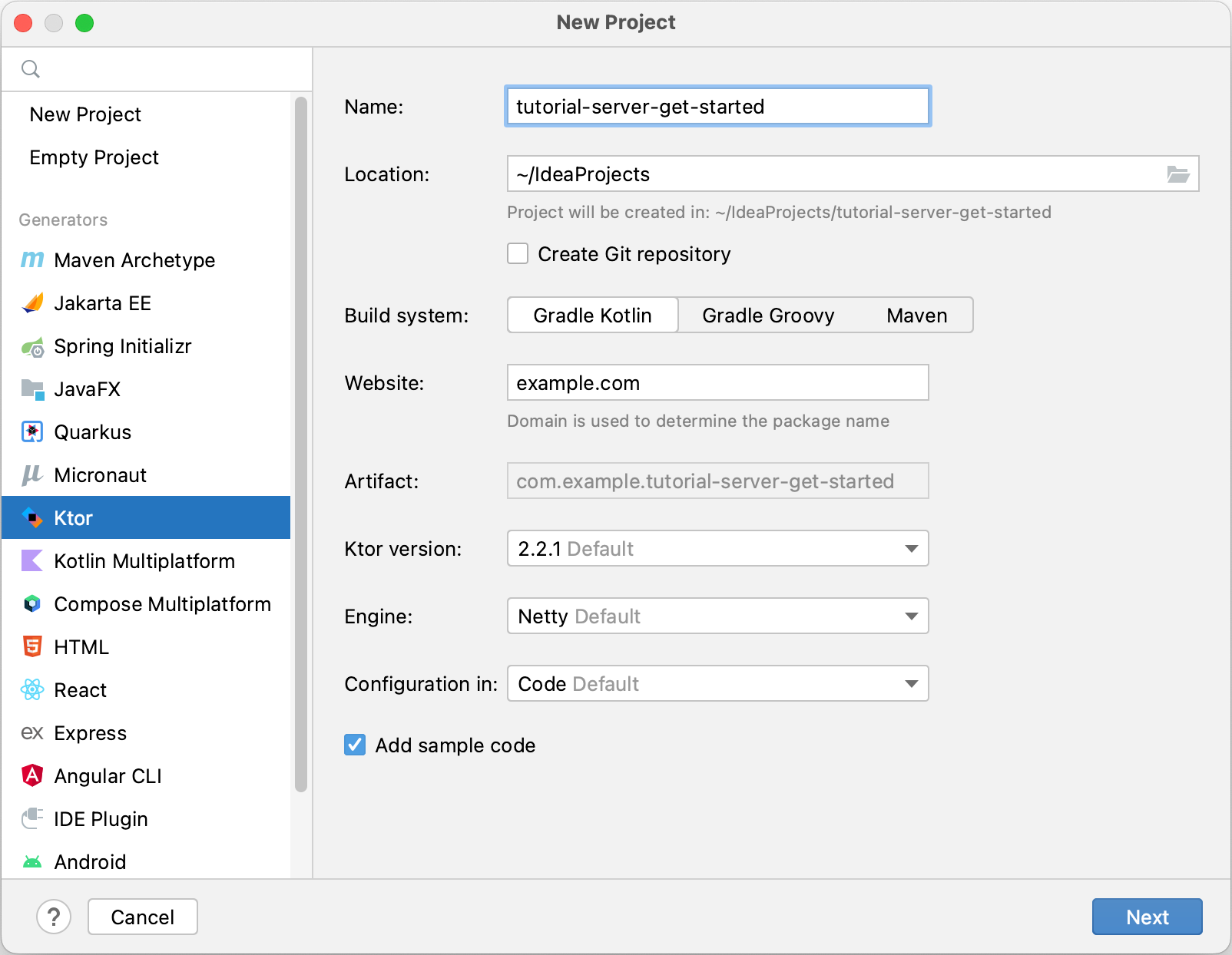Open the Engine dropdown showing Netty

[x=718, y=616]
